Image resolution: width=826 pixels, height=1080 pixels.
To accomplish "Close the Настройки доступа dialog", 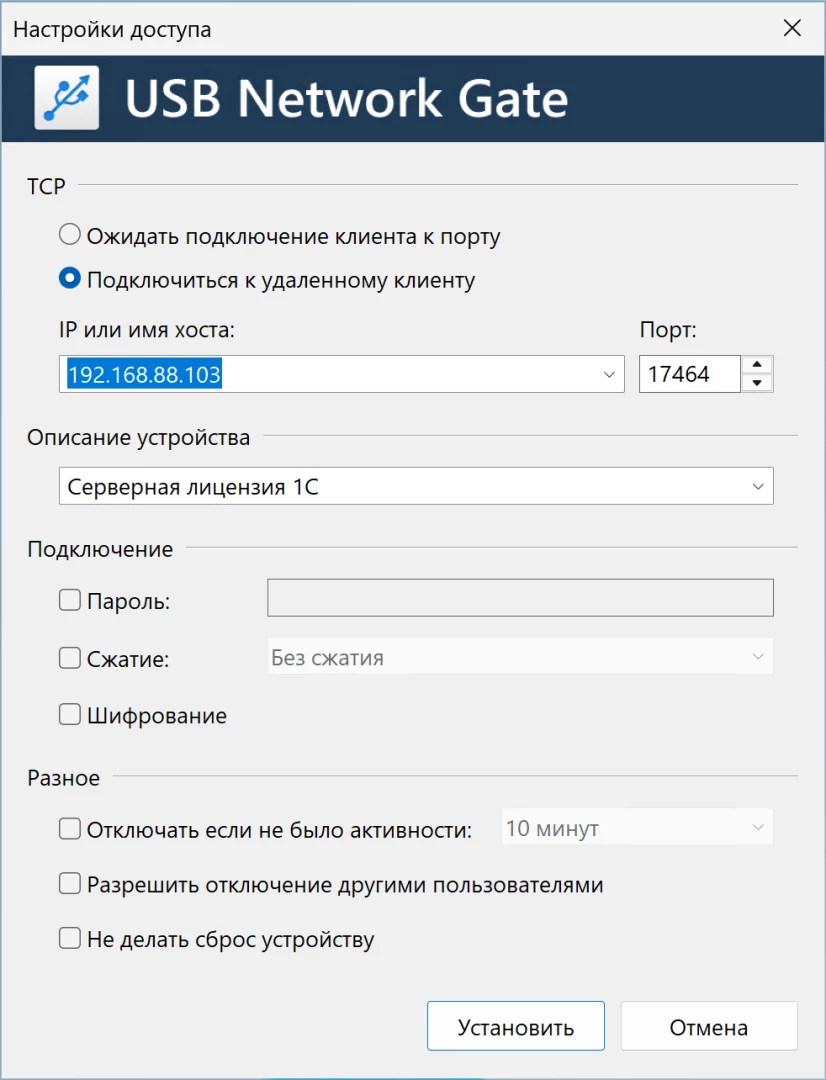I will point(792,28).
